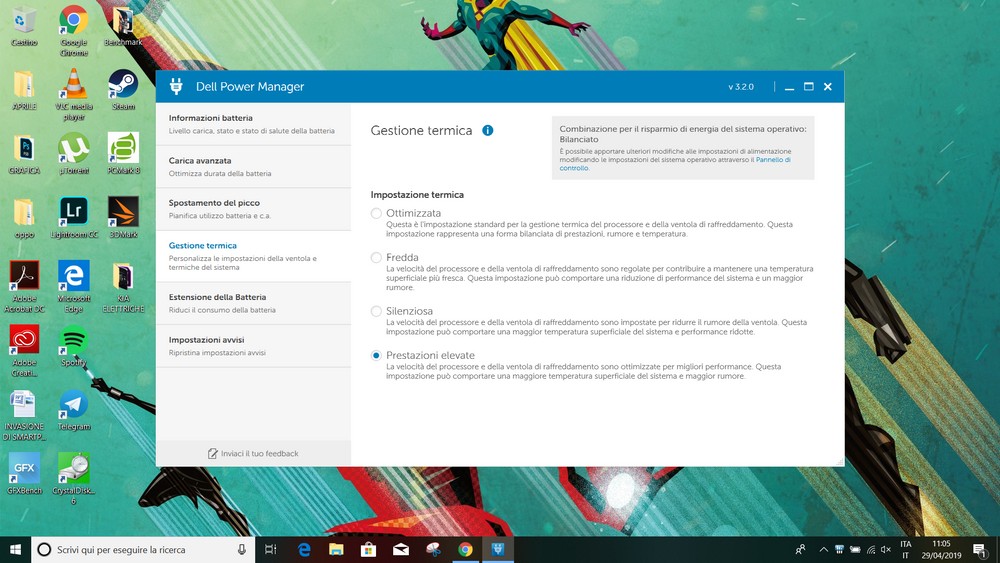Open File Explorer from taskbar
Screen dimensions: 1000x563
(x=336, y=549)
